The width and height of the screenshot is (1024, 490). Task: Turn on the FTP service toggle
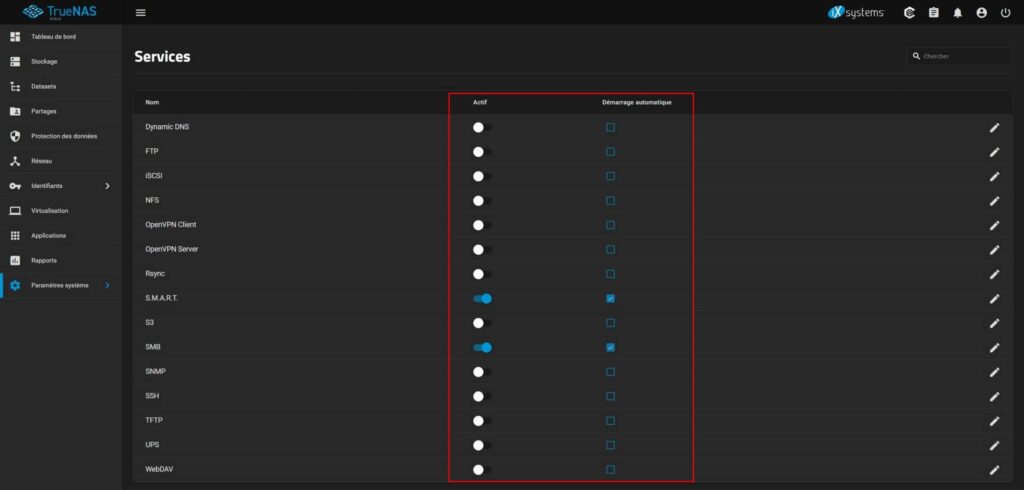coord(482,152)
